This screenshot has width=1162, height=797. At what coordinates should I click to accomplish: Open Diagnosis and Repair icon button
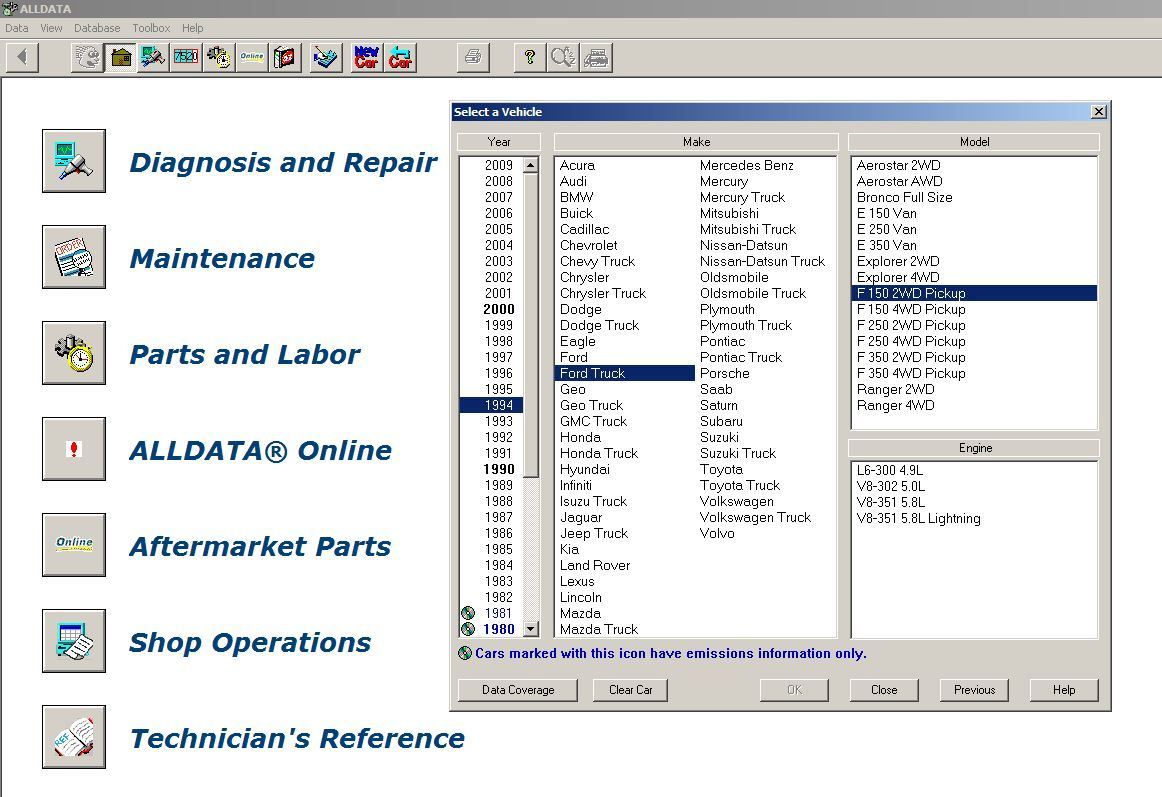click(x=74, y=161)
